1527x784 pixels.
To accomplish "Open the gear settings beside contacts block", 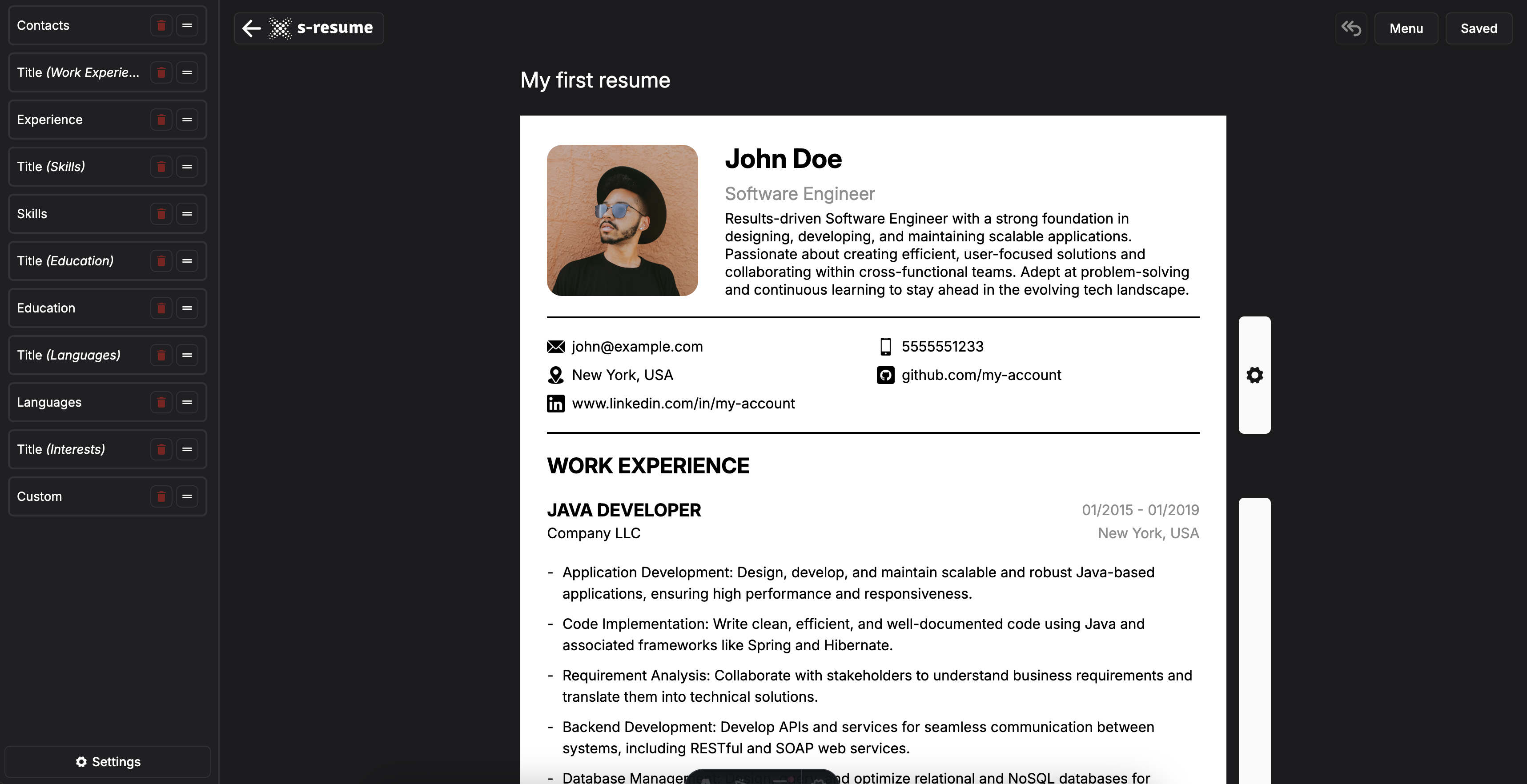I will click(1254, 375).
